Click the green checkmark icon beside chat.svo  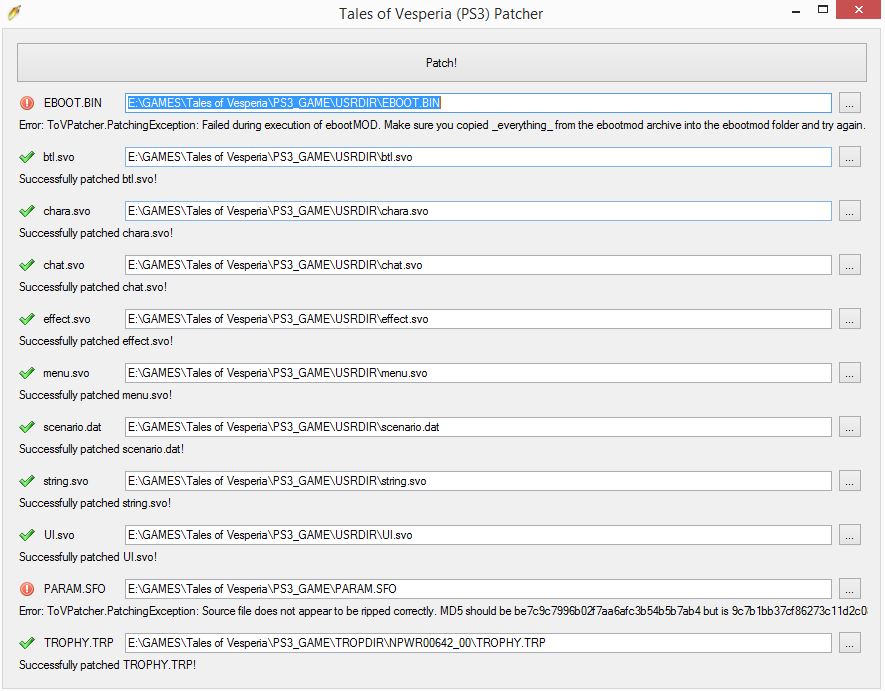coord(27,265)
